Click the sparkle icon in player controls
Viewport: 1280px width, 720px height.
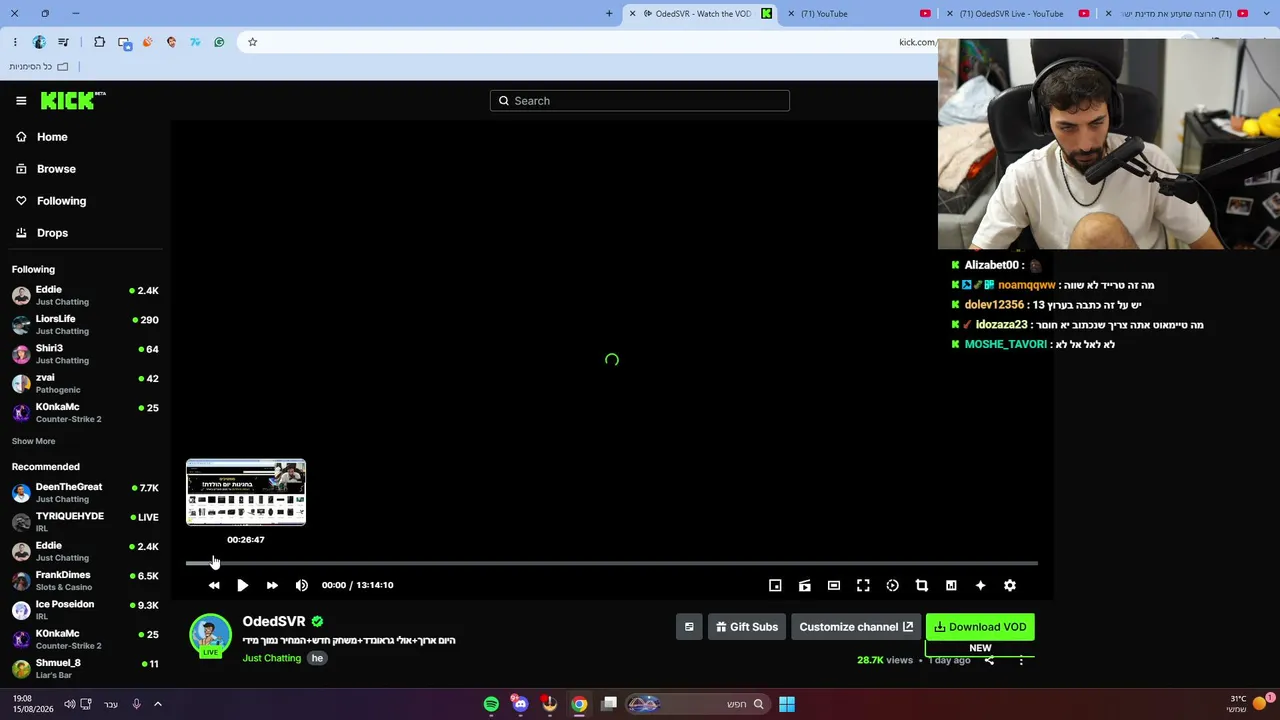(980, 585)
